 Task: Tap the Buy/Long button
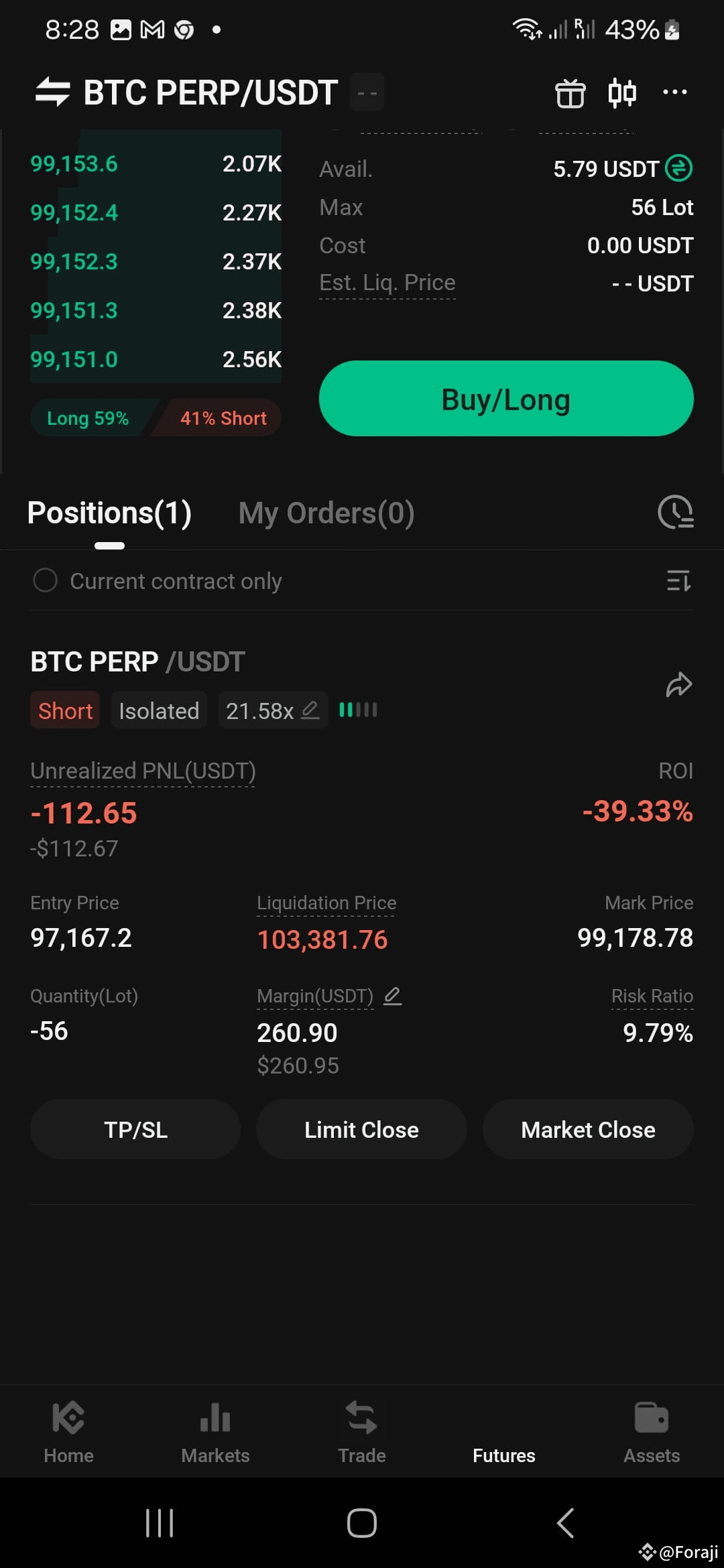(x=506, y=399)
